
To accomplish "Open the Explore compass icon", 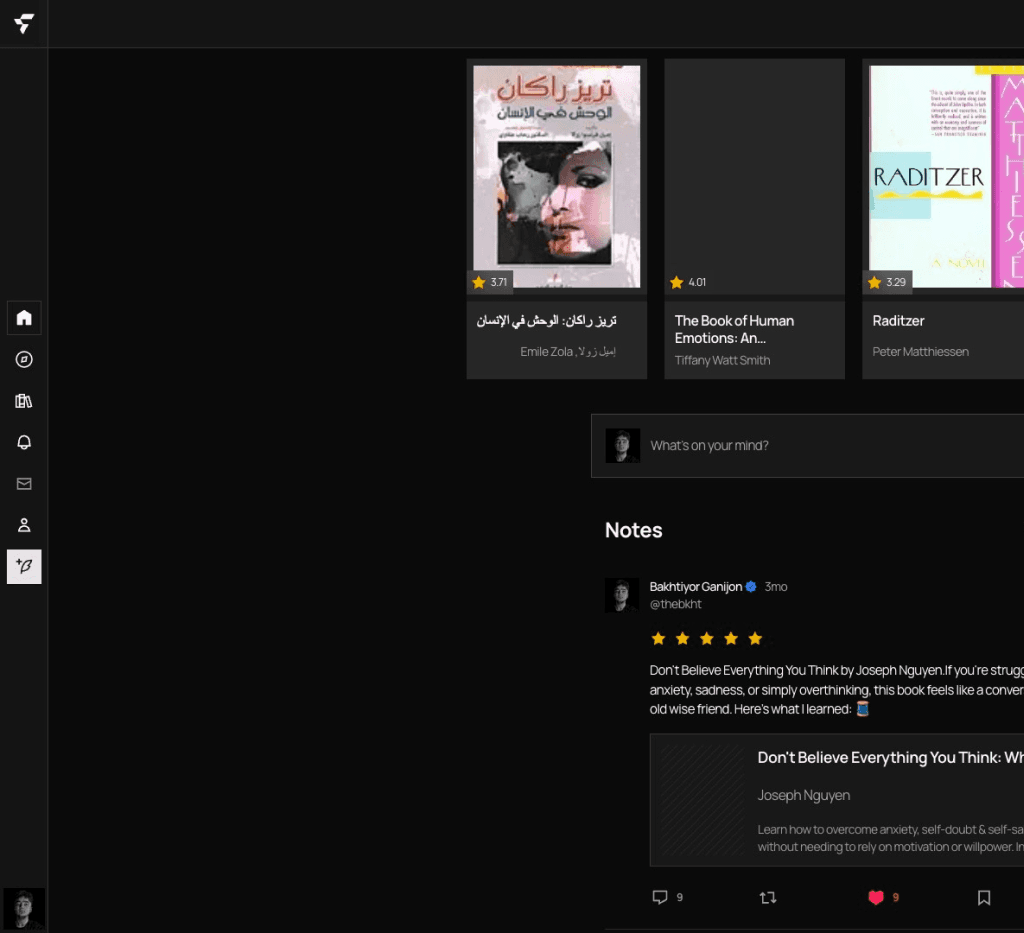I will 24,359.
